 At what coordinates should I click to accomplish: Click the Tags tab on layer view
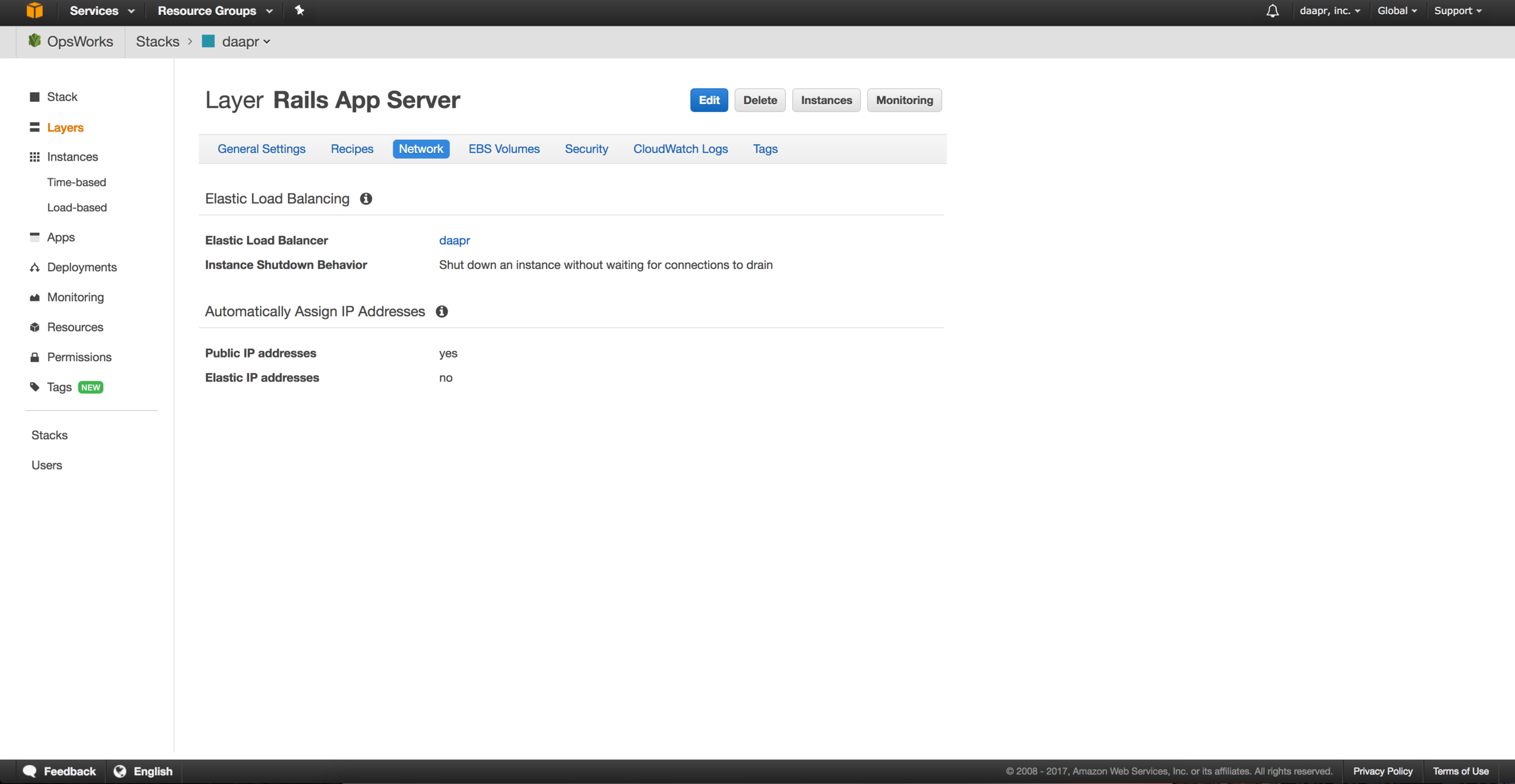(x=765, y=148)
